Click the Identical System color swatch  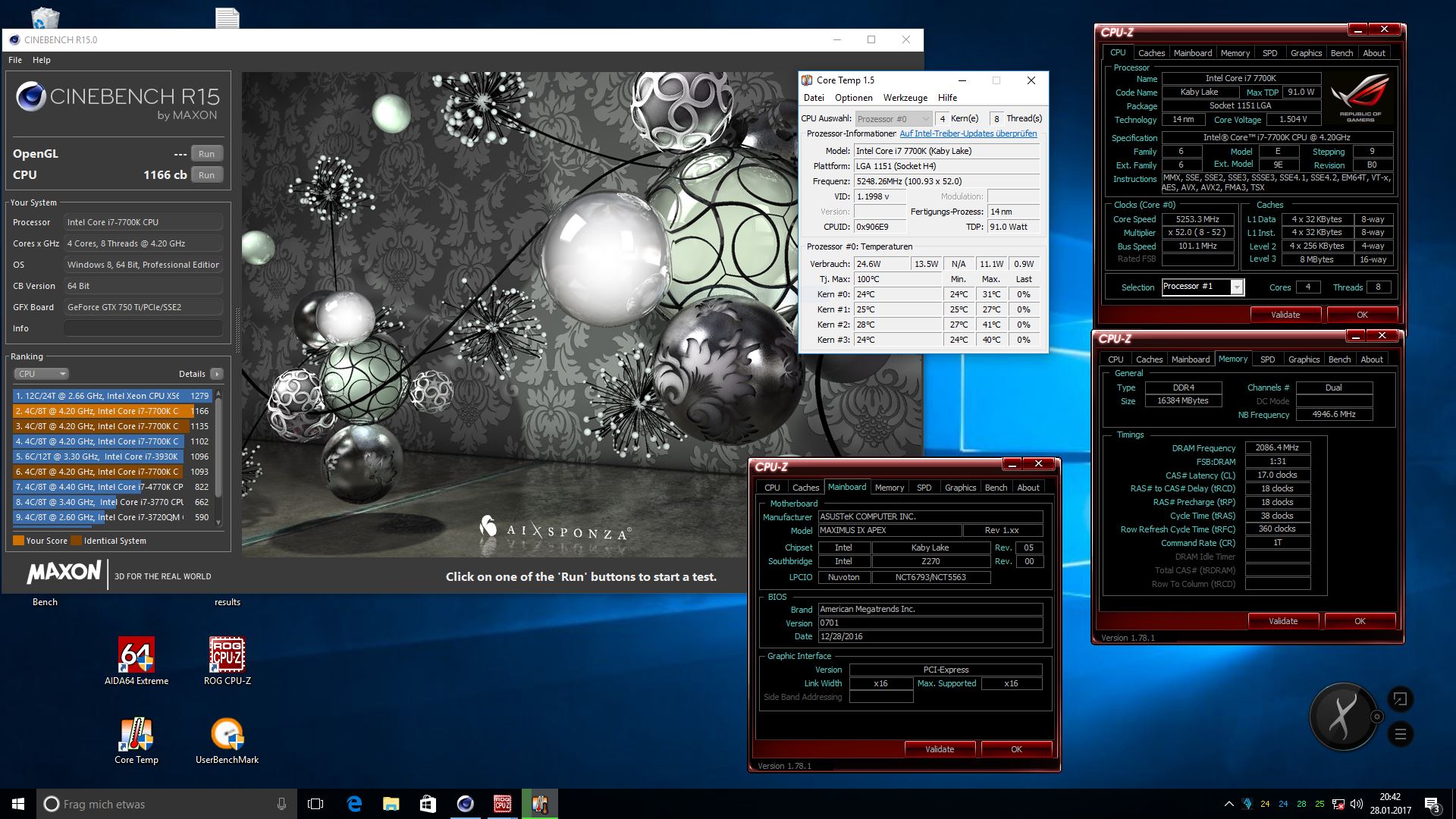76,541
